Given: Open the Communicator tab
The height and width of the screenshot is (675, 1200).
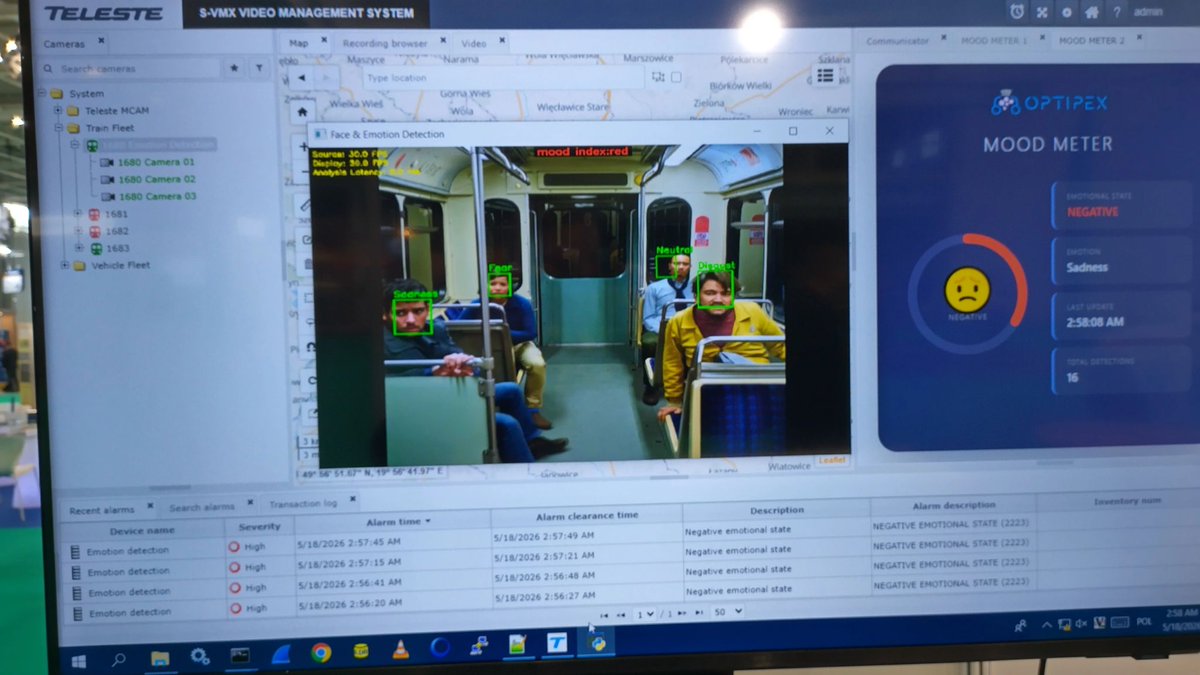Looking at the screenshot, I should pos(897,41).
